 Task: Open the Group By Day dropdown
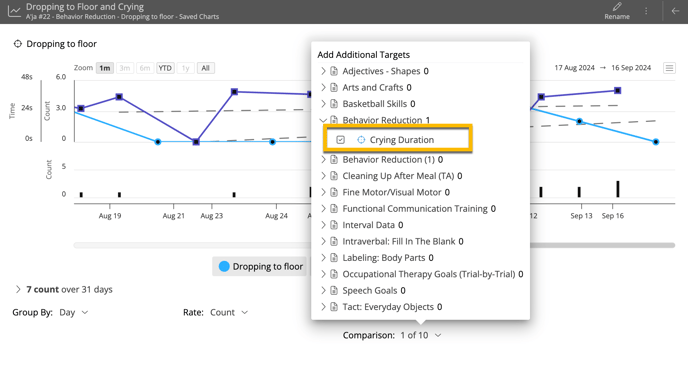73,312
